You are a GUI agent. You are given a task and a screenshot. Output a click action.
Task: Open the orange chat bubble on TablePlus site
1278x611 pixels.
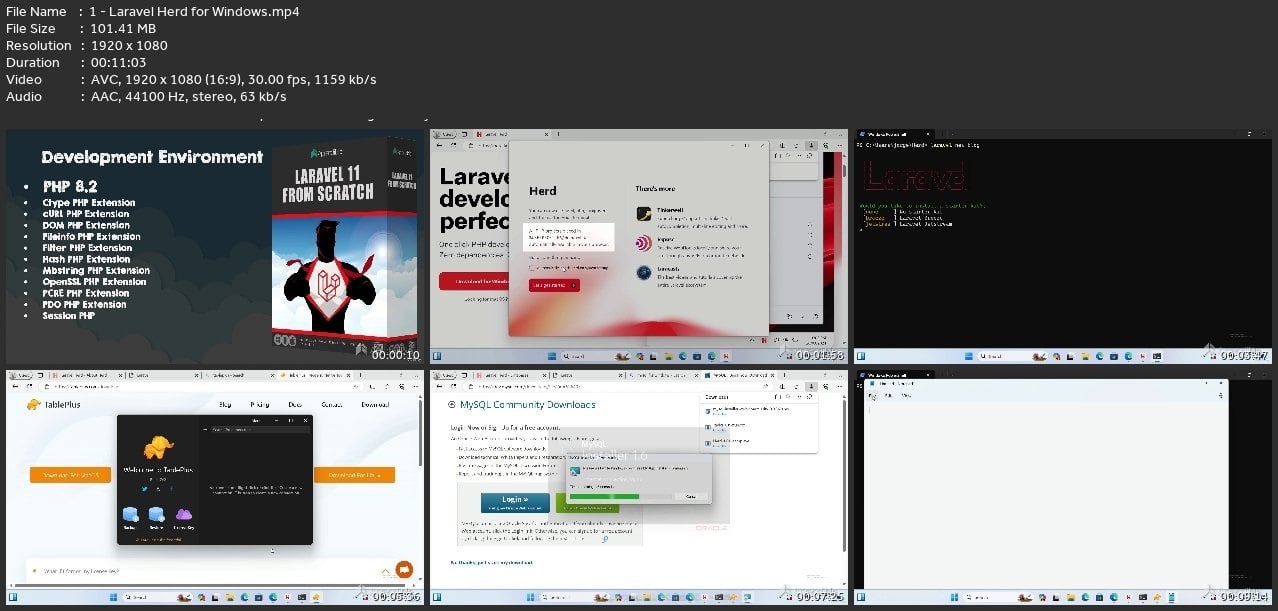point(403,569)
